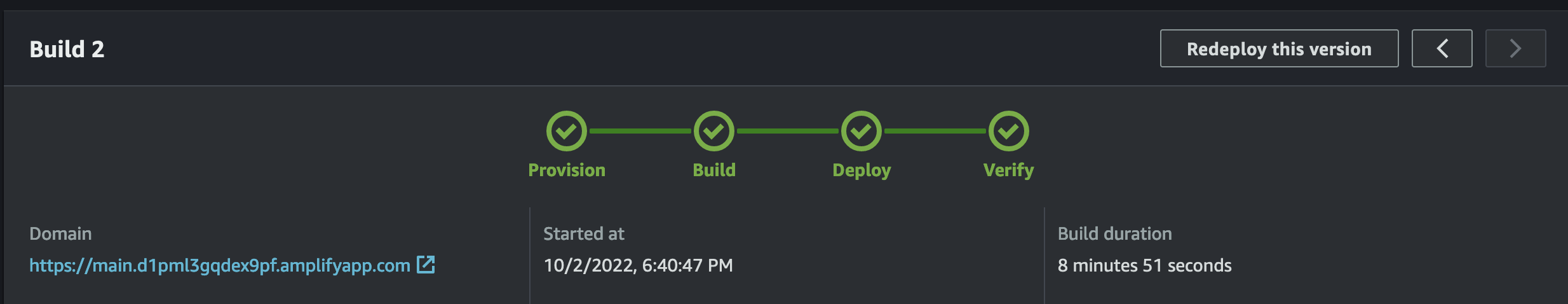Click the progress line between Build and Deploy
Image resolution: width=1568 pixels, height=304 pixels.
pyautogui.click(x=787, y=131)
